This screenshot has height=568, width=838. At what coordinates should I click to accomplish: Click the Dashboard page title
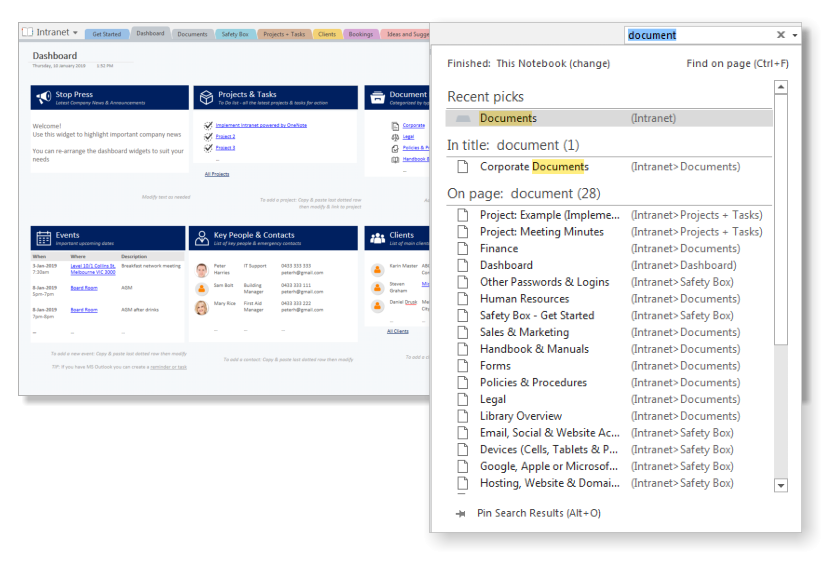[55, 56]
